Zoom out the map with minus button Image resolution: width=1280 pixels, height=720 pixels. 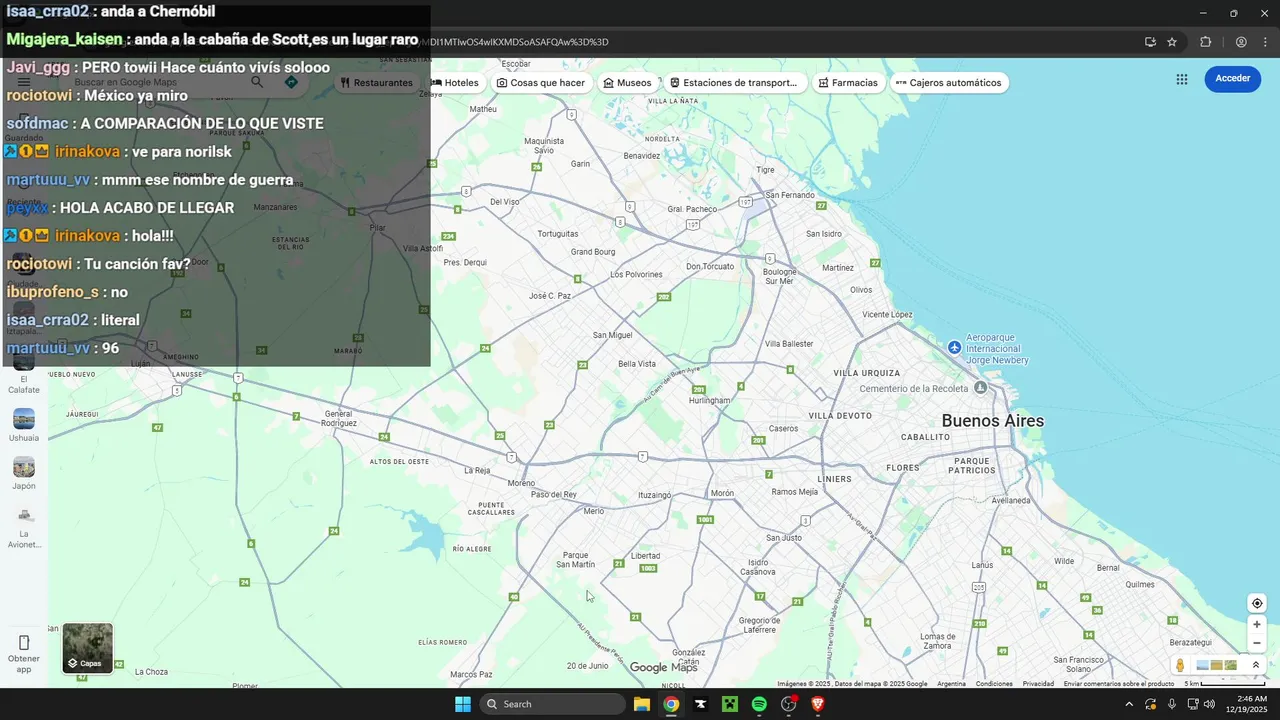click(1257, 643)
